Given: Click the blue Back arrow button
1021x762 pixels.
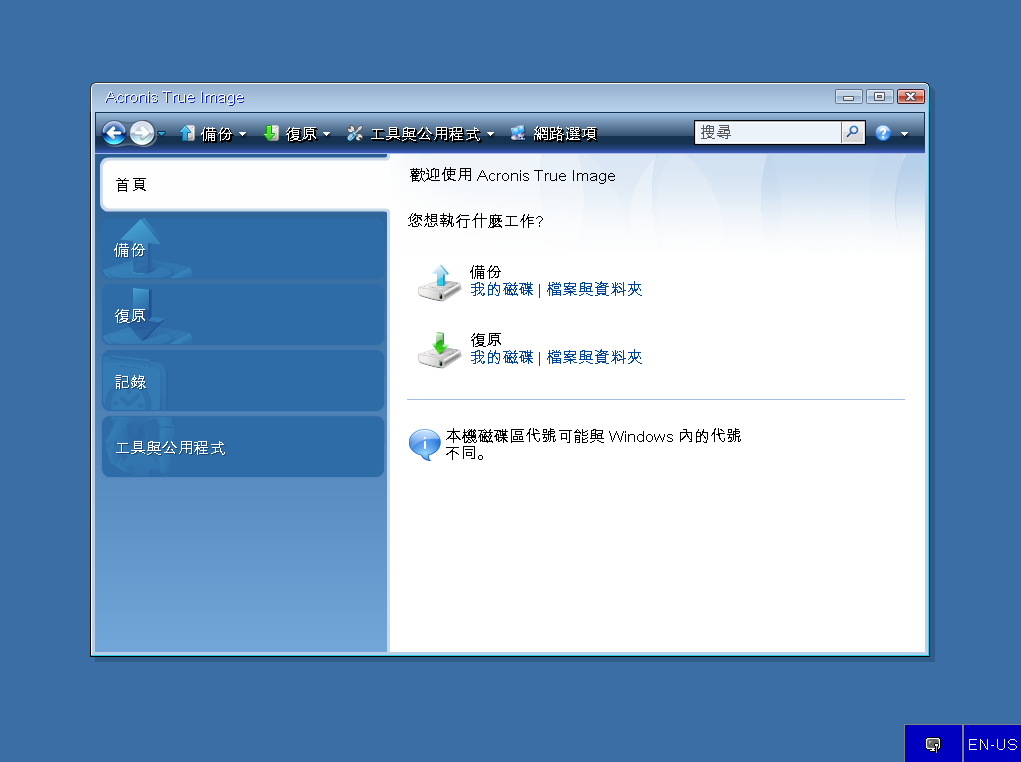Looking at the screenshot, I should pos(114,134).
